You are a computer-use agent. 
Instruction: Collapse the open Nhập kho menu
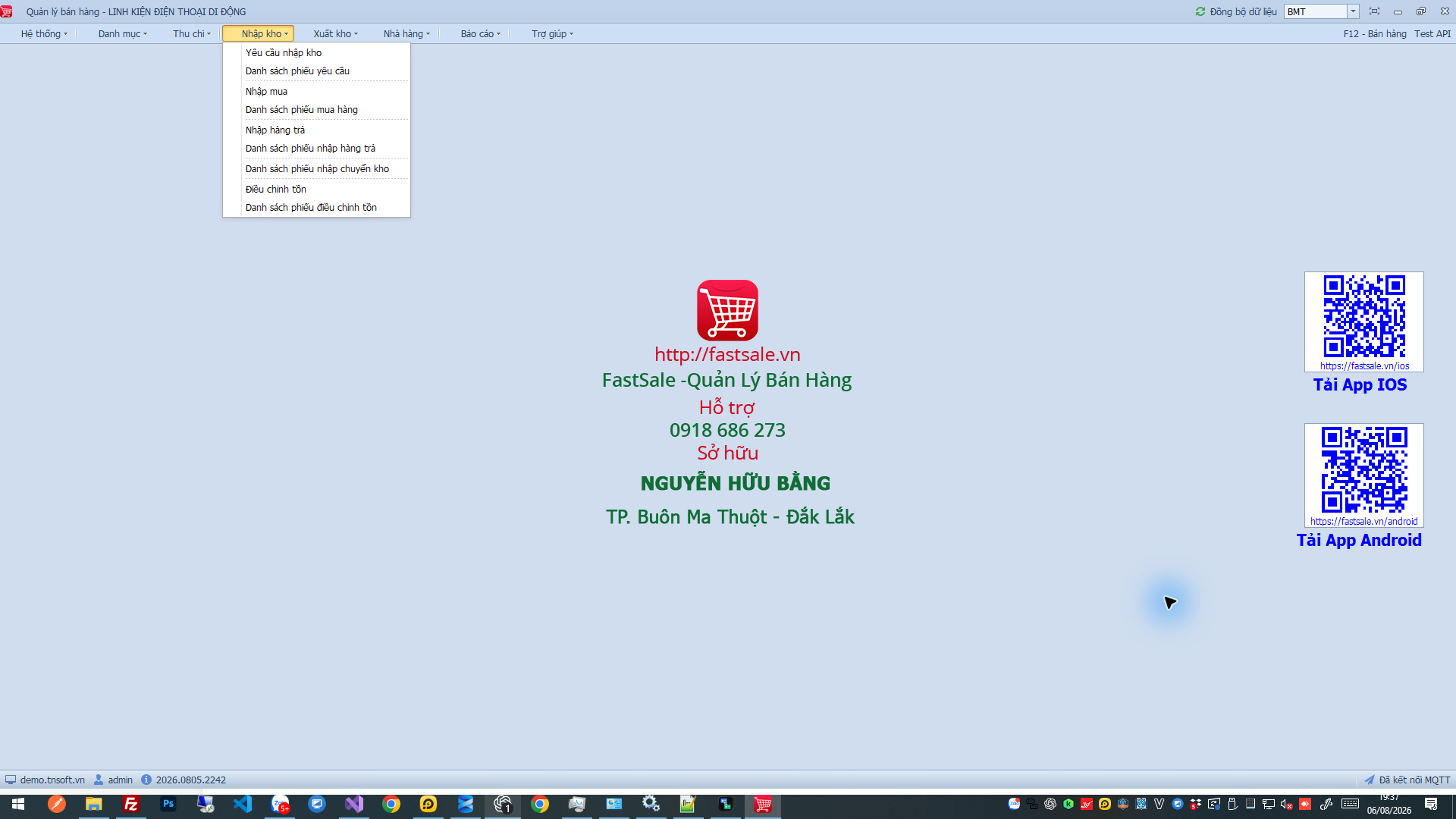tap(259, 33)
